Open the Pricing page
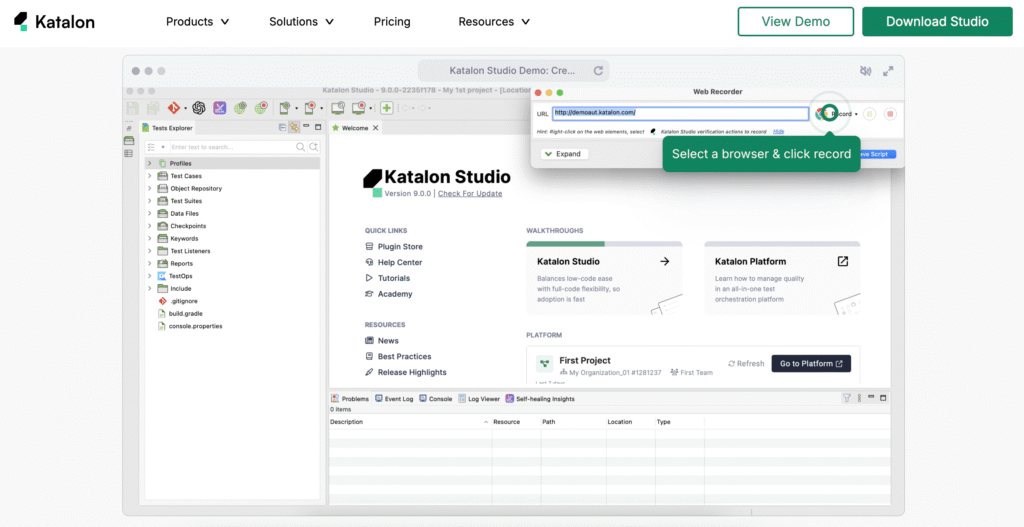This screenshot has height=527, width=1024. 392,22
